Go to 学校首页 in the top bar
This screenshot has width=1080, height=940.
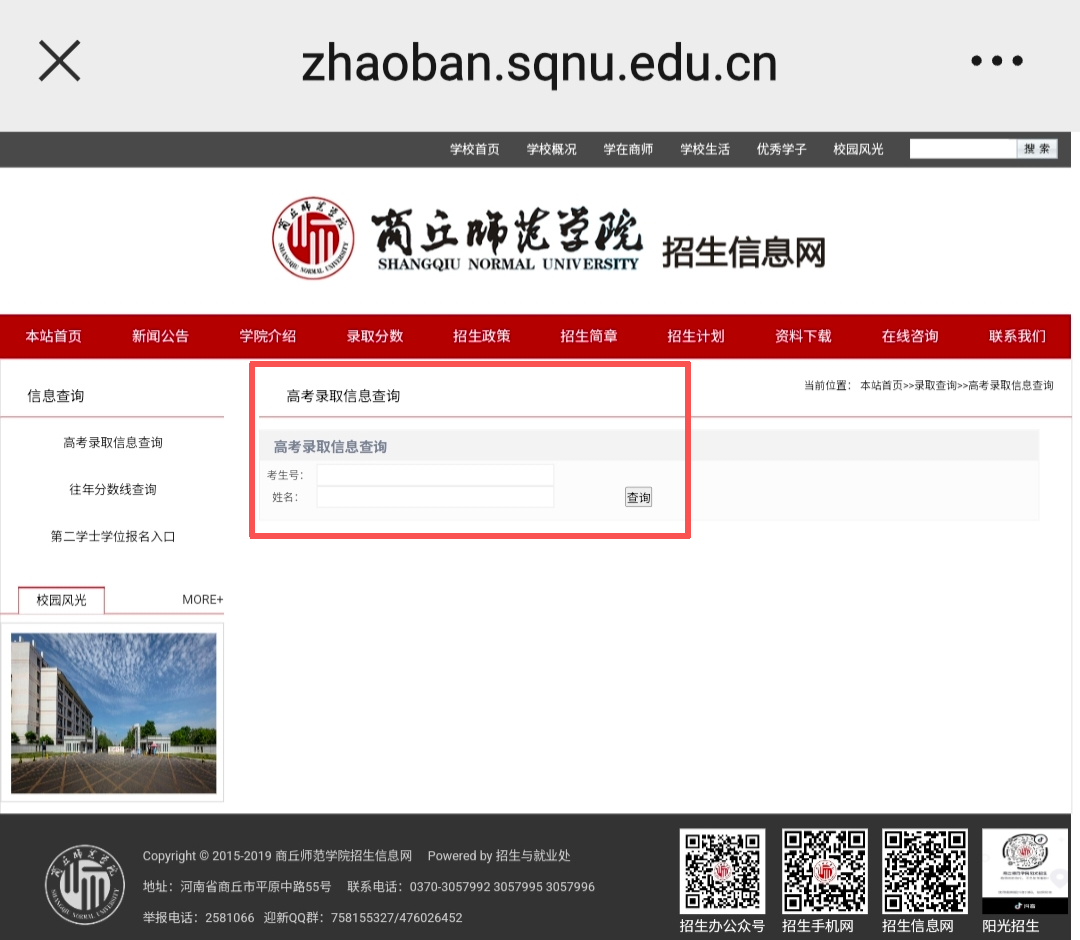click(475, 149)
